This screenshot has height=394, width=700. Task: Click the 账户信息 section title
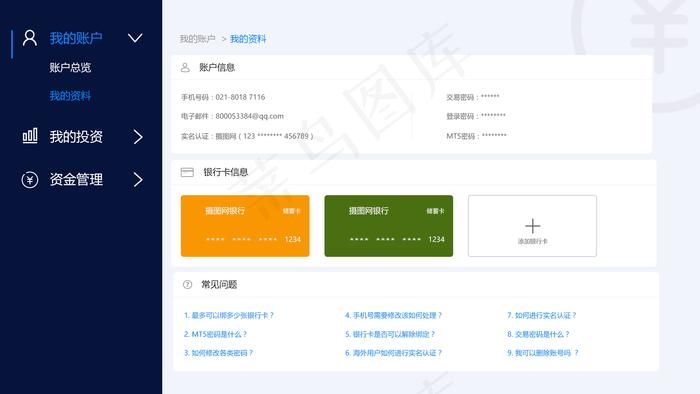[217, 67]
